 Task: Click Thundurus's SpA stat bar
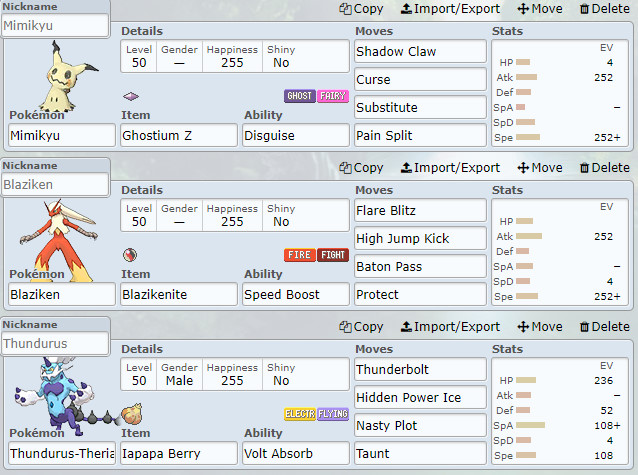[x=530, y=425]
